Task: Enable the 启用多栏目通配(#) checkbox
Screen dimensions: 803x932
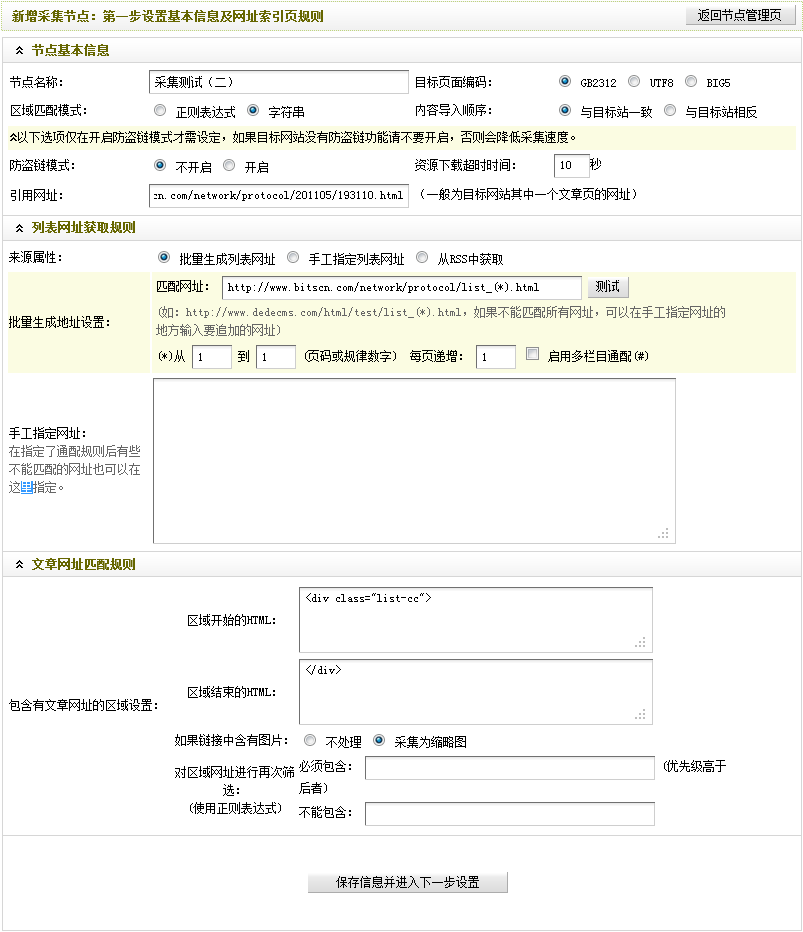Action: 532,355
